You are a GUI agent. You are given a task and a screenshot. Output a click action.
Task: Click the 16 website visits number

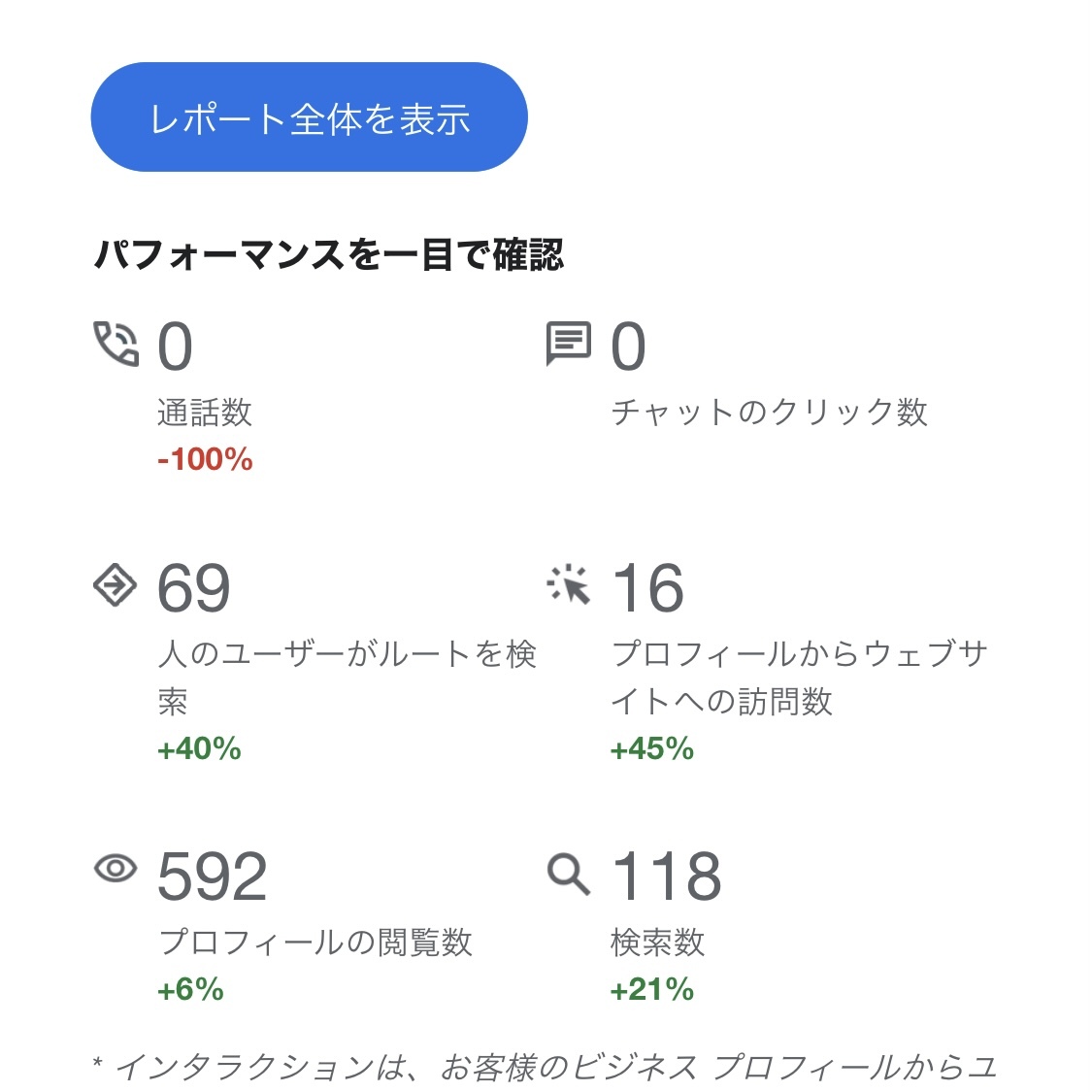click(x=647, y=588)
